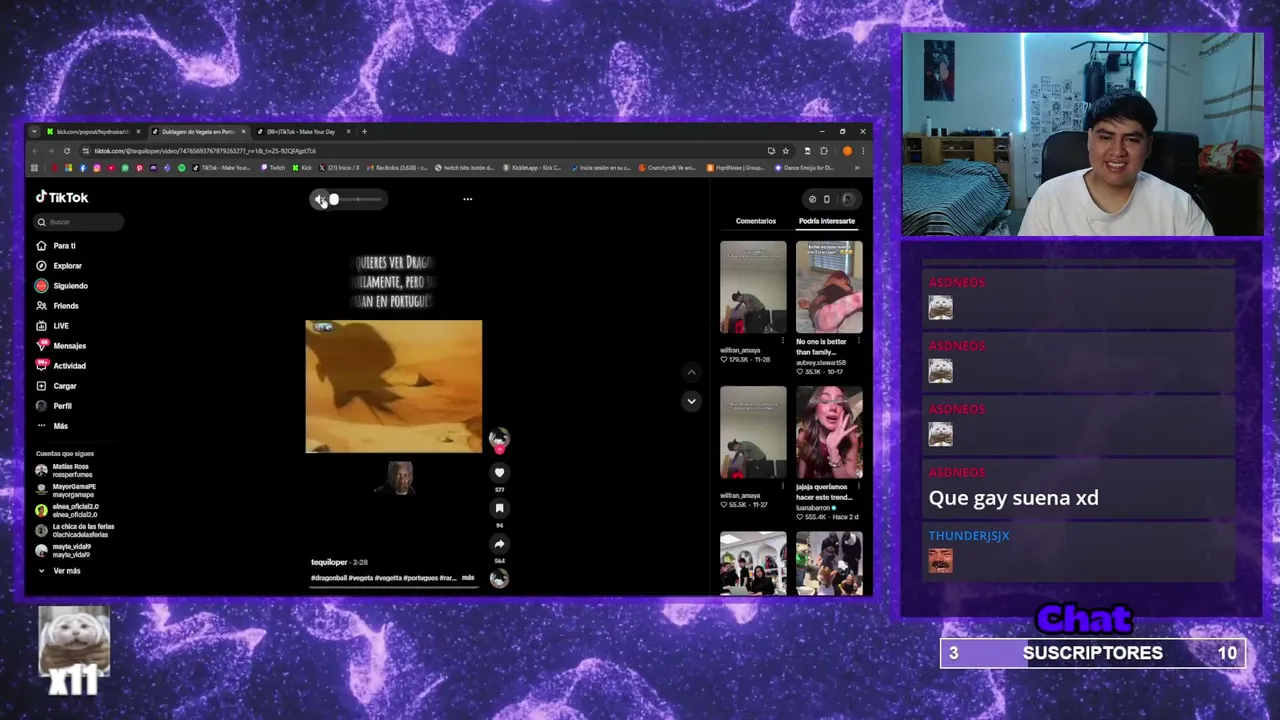Click the video progress bar

(x=395, y=586)
